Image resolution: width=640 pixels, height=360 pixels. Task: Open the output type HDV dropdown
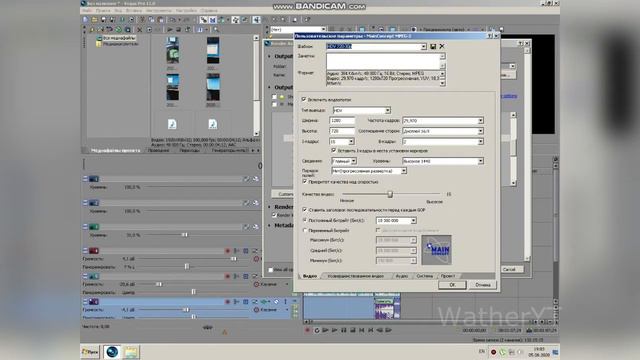pos(387,110)
